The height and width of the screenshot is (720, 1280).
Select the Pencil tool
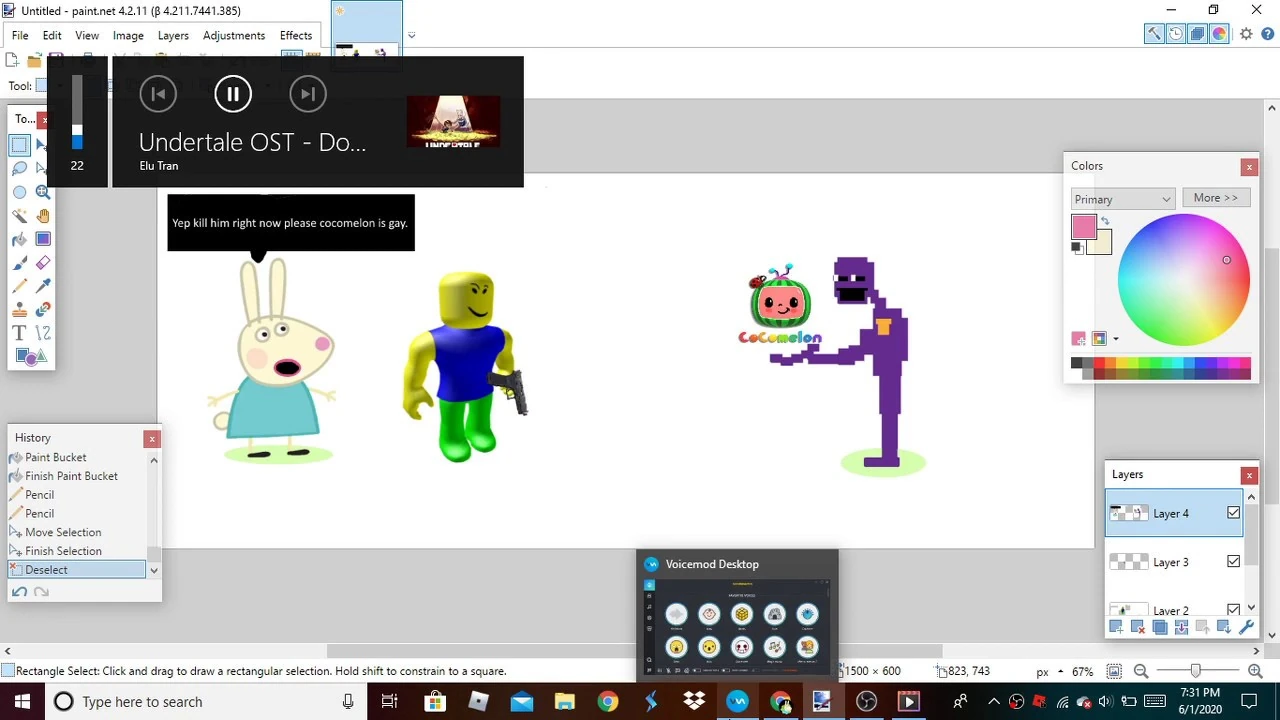click(19, 286)
